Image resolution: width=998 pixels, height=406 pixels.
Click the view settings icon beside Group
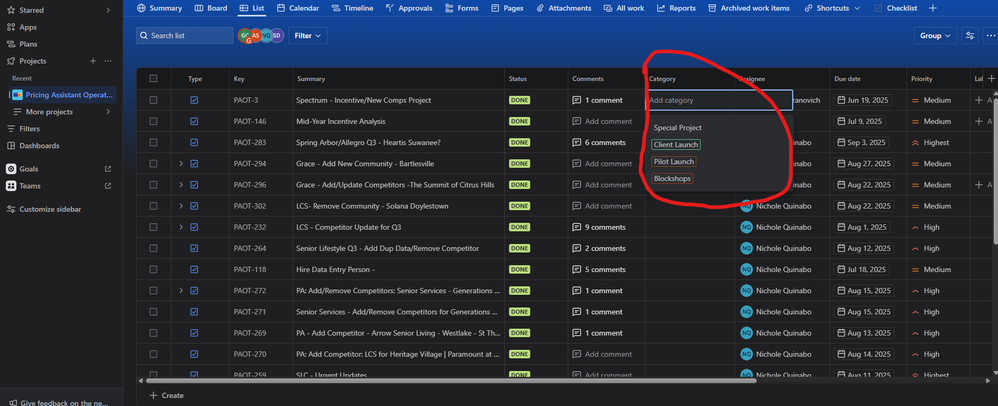click(969, 36)
